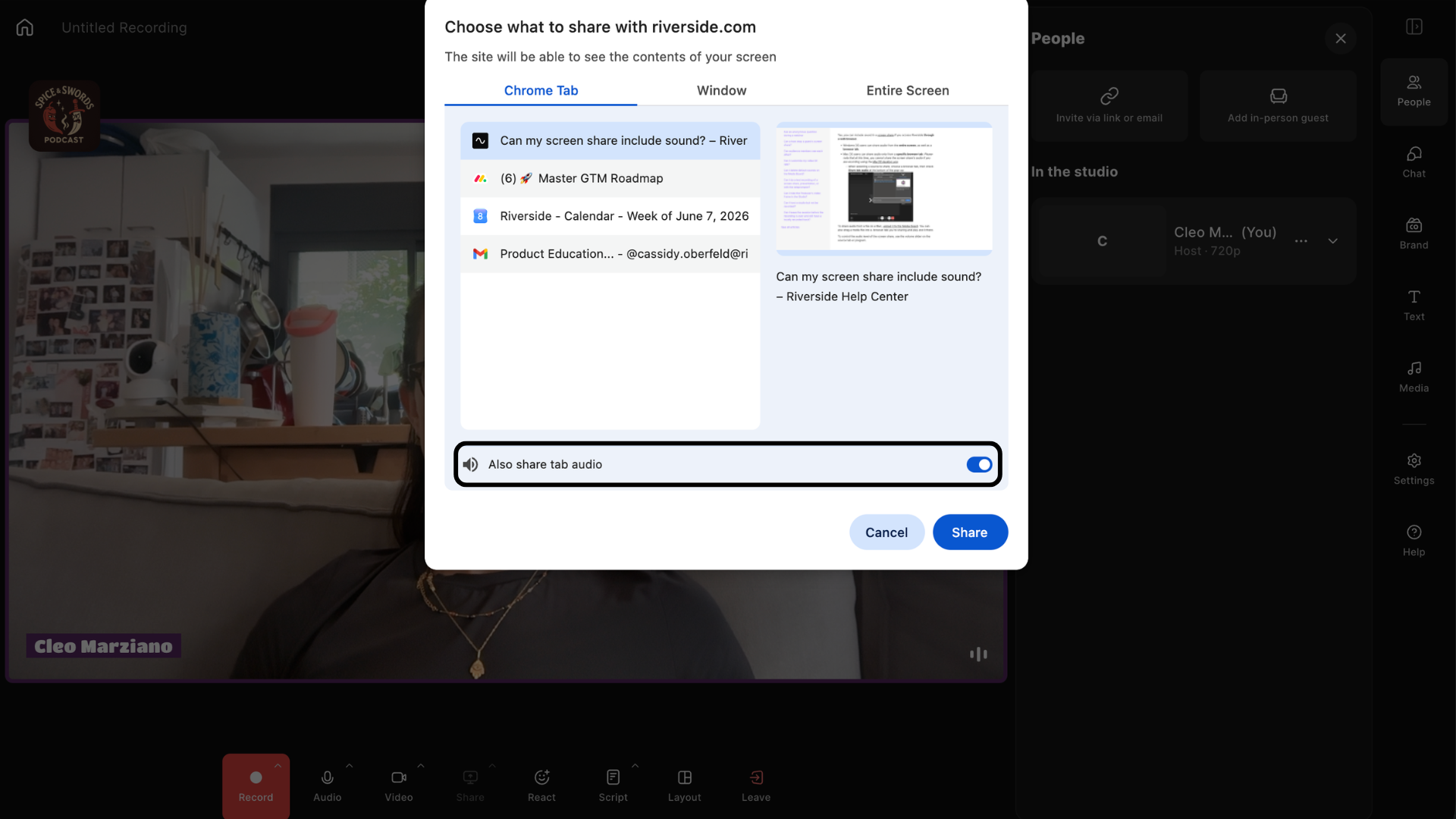This screenshot has width=1456, height=819.
Task: Expand Record options caret
Action: pyautogui.click(x=278, y=766)
